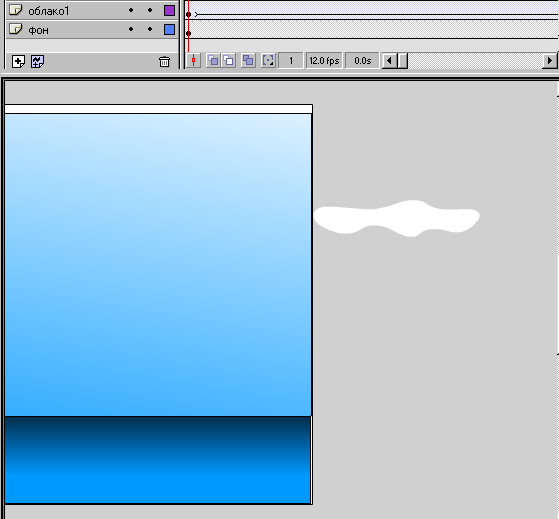This screenshot has width=559, height=519.
Task: Click timeline scrollbar right arrow
Action: [x=549, y=61]
